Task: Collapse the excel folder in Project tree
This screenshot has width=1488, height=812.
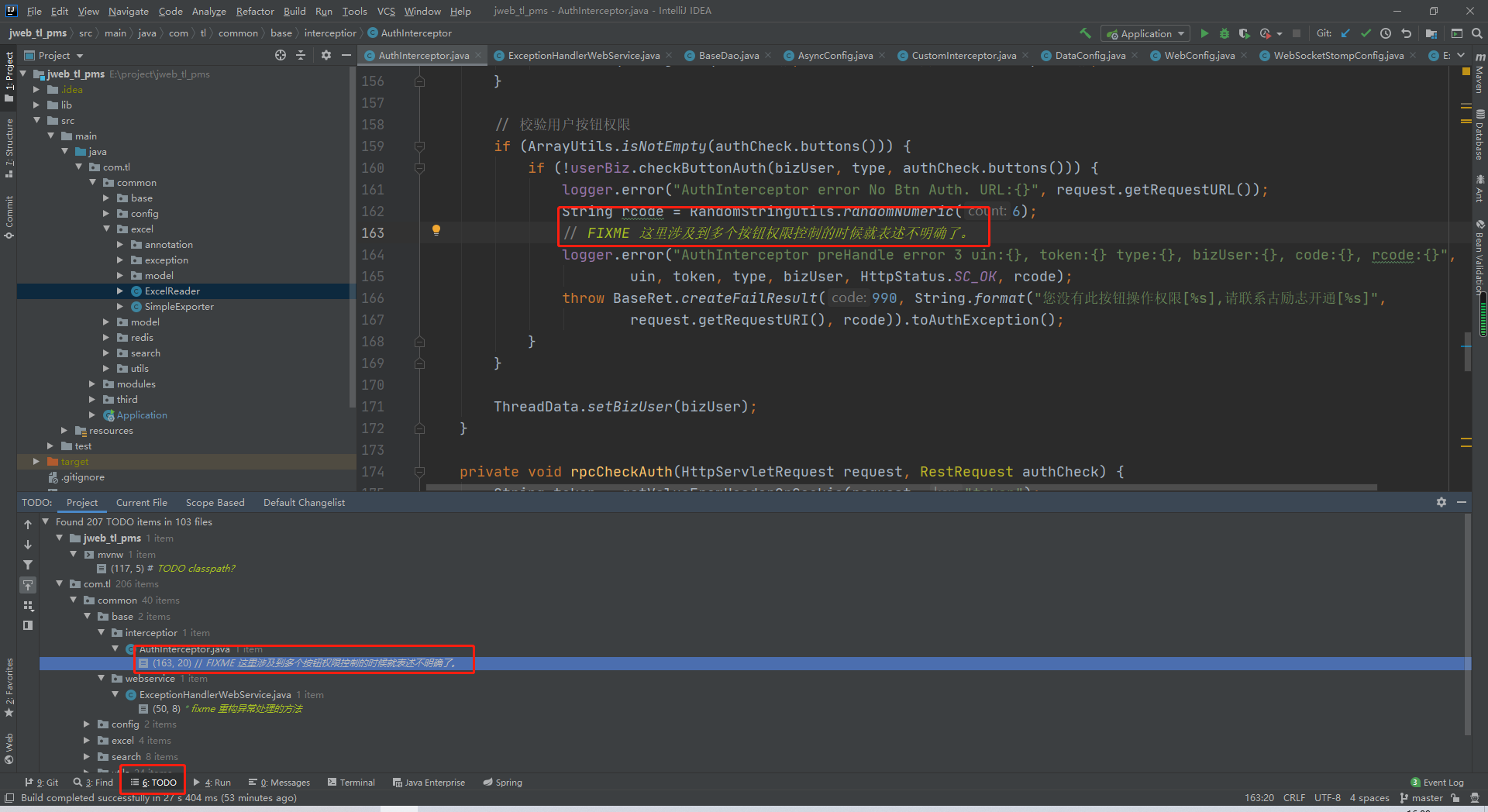Action: [x=106, y=229]
